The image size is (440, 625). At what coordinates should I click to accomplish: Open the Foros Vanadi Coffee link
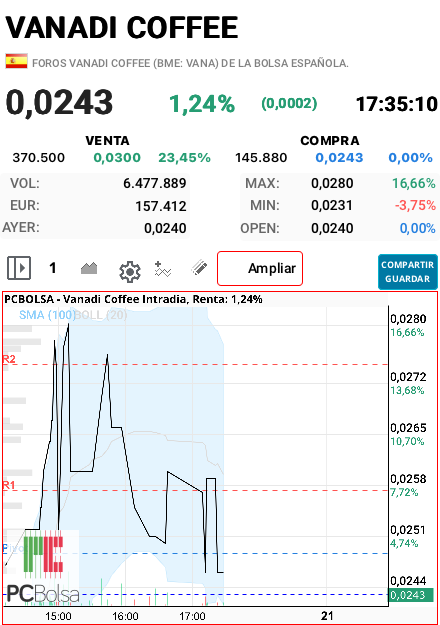(191, 63)
